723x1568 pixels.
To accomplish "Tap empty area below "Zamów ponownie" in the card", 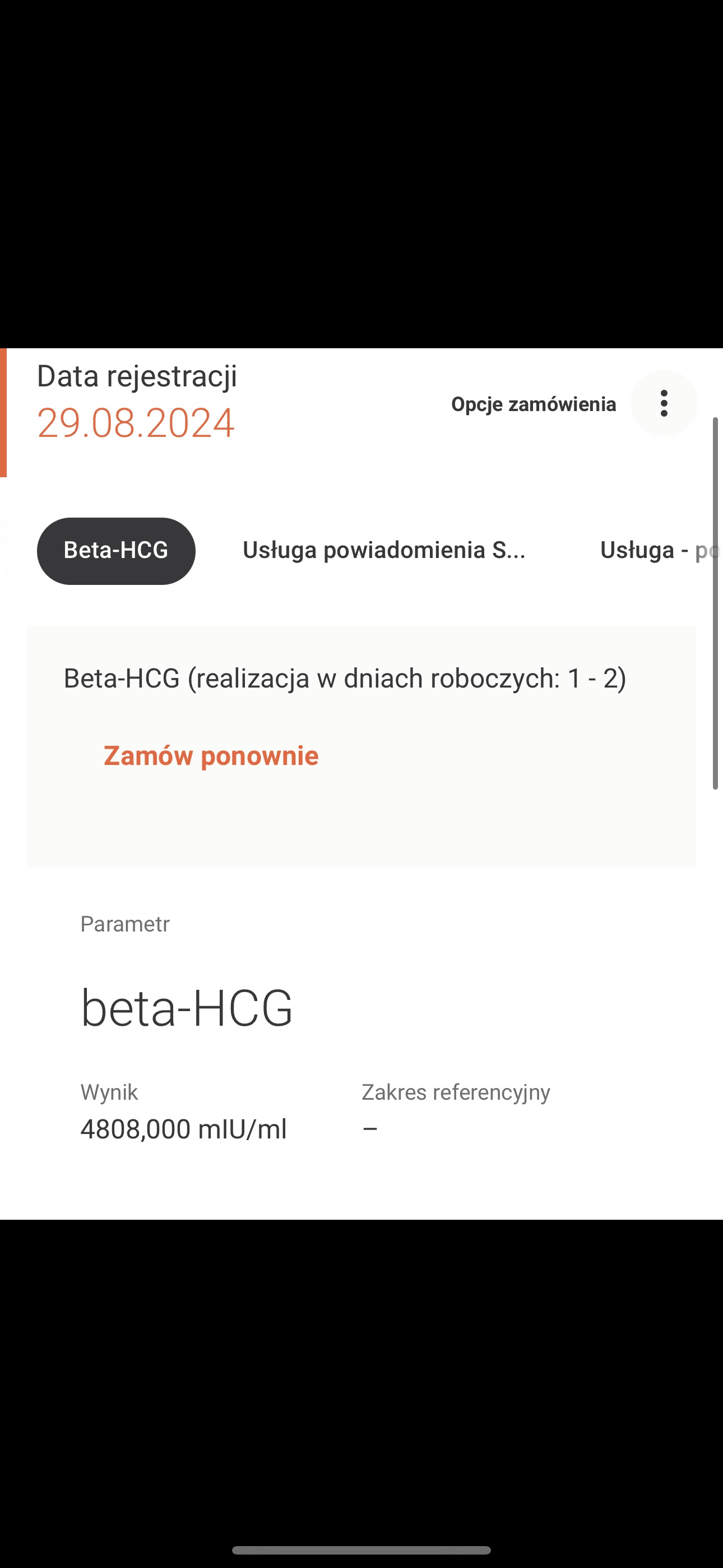I will [x=361, y=822].
